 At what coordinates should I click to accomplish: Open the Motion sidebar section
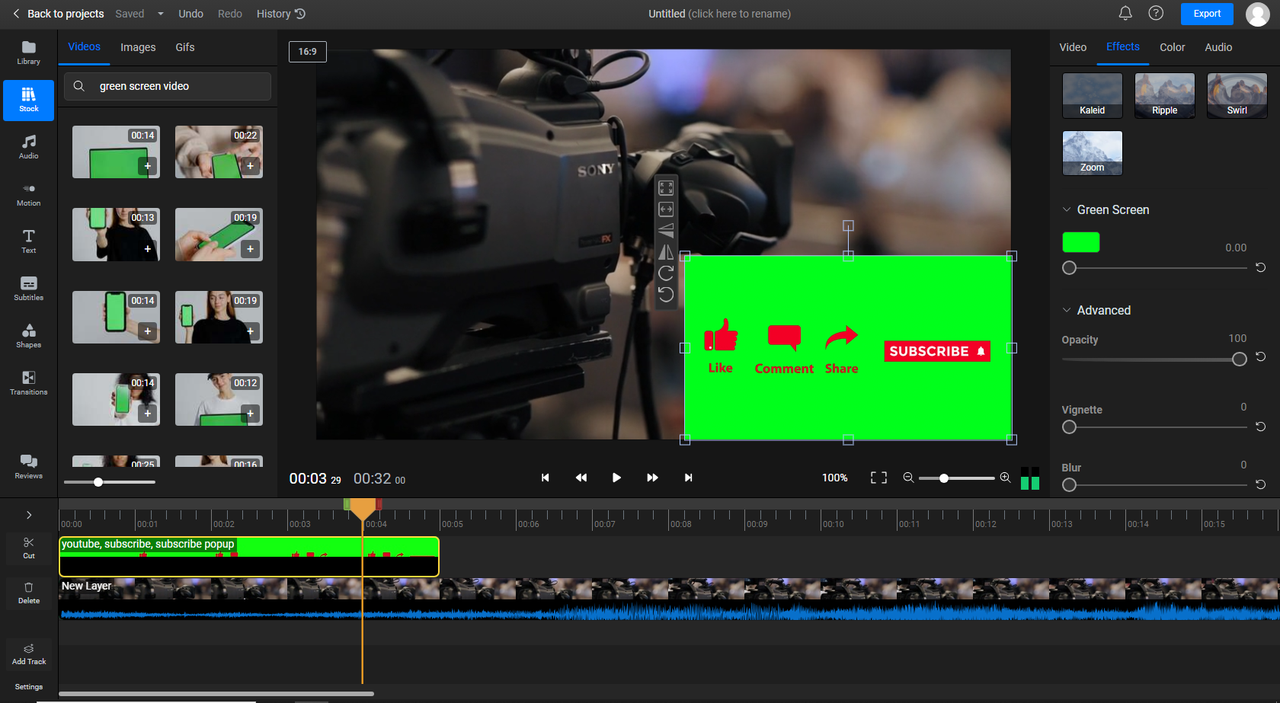pos(28,194)
